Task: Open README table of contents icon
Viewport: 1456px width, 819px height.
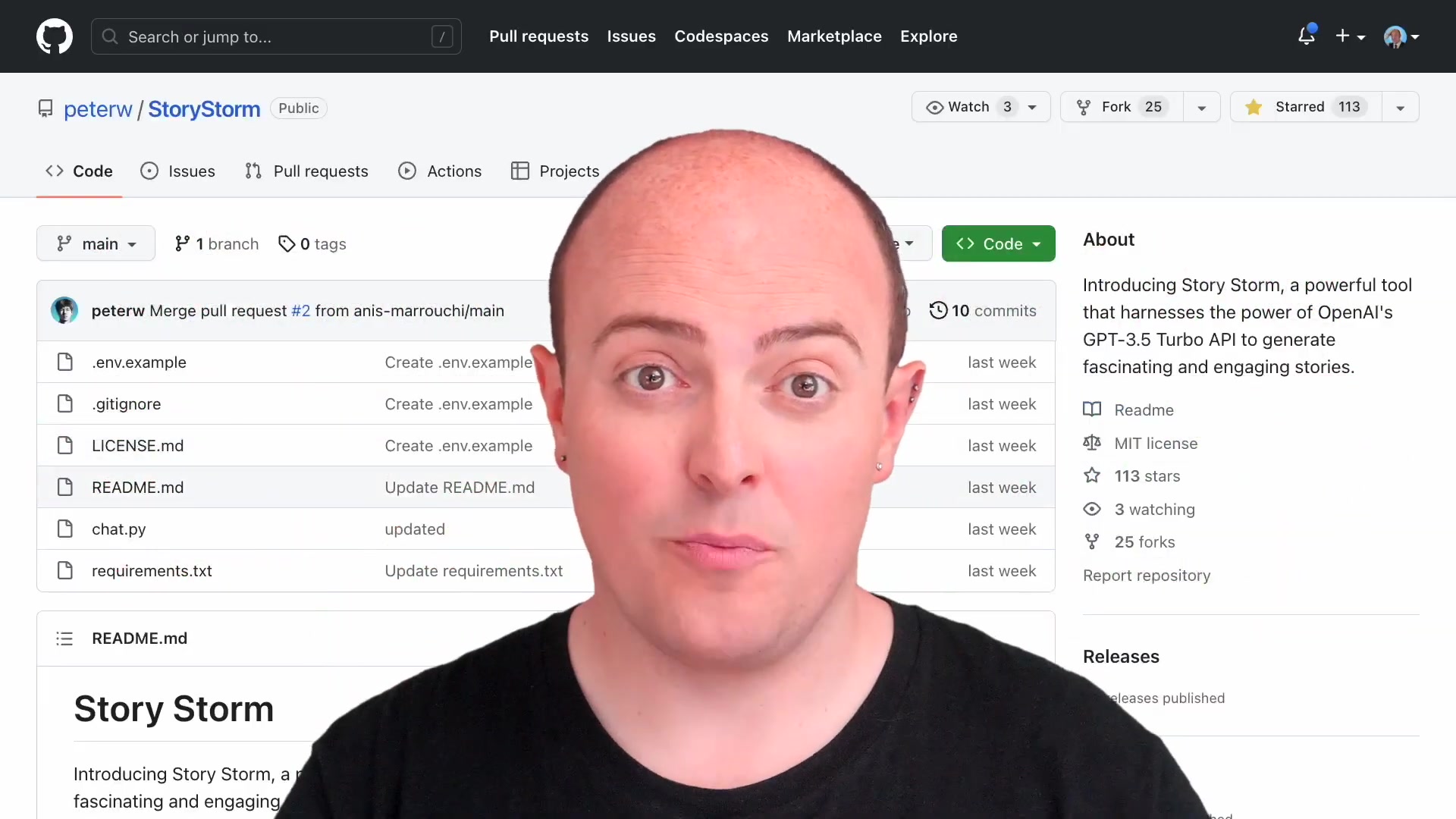Action: click(x=64, y=639)
